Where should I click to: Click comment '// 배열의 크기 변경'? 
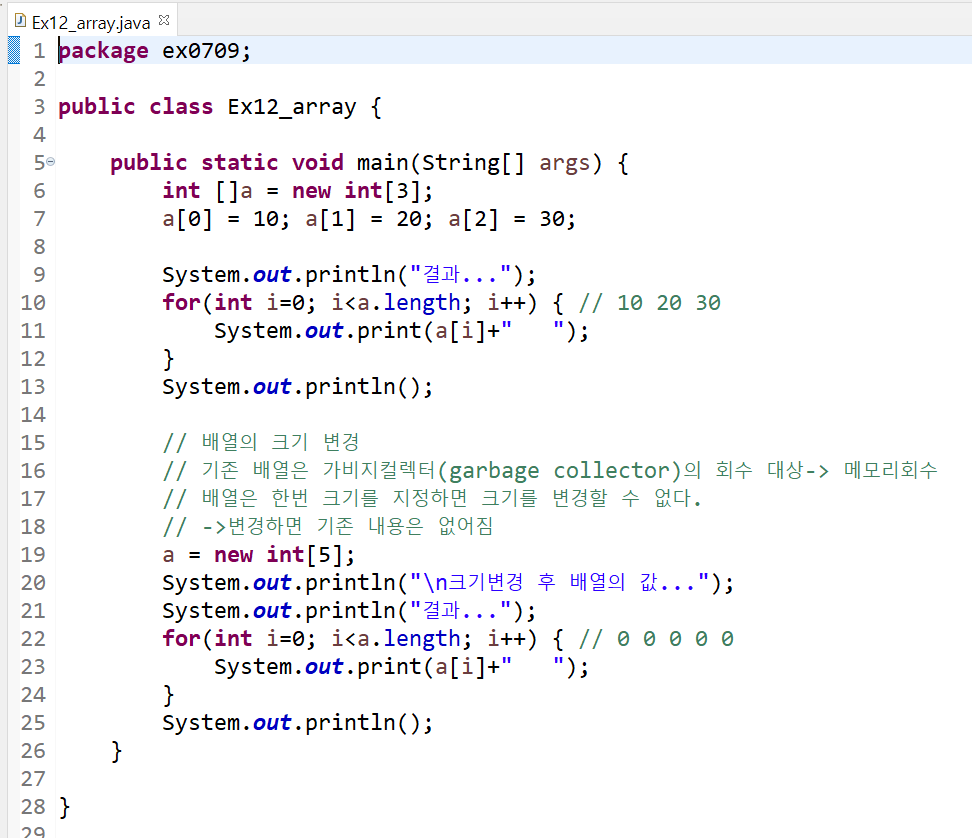tap(261, 443)
